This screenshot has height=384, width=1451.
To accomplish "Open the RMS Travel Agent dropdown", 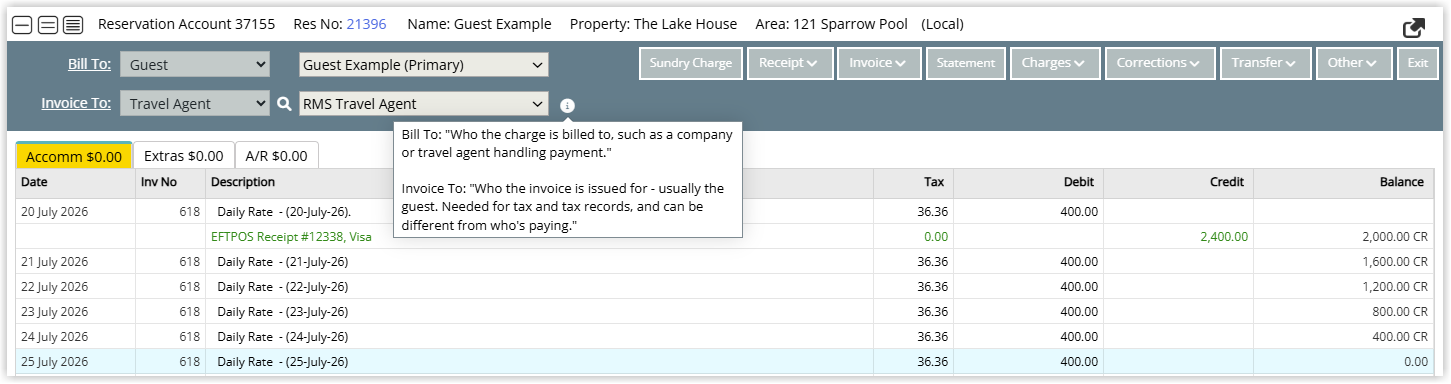I will (x=424, y=103).
